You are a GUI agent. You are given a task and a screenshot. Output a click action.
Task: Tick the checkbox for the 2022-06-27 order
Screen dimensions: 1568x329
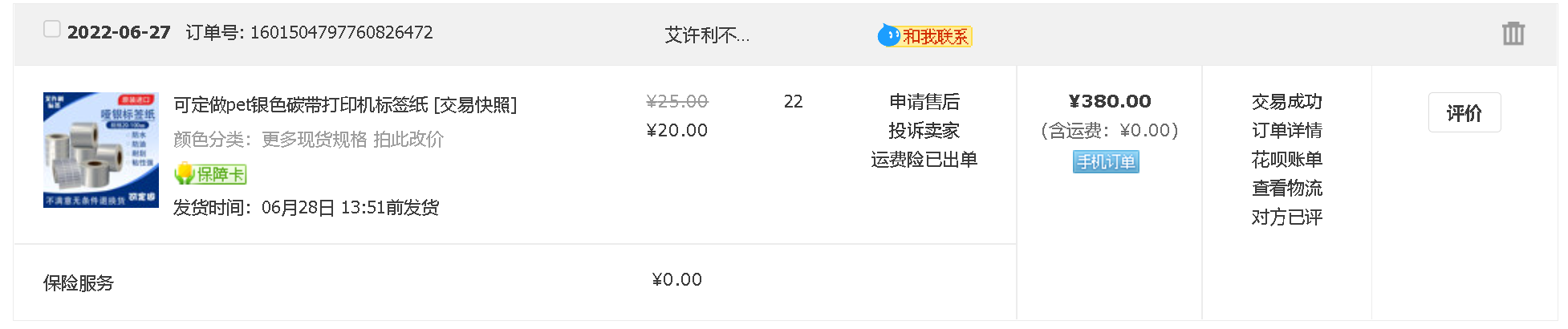point(52,30)
